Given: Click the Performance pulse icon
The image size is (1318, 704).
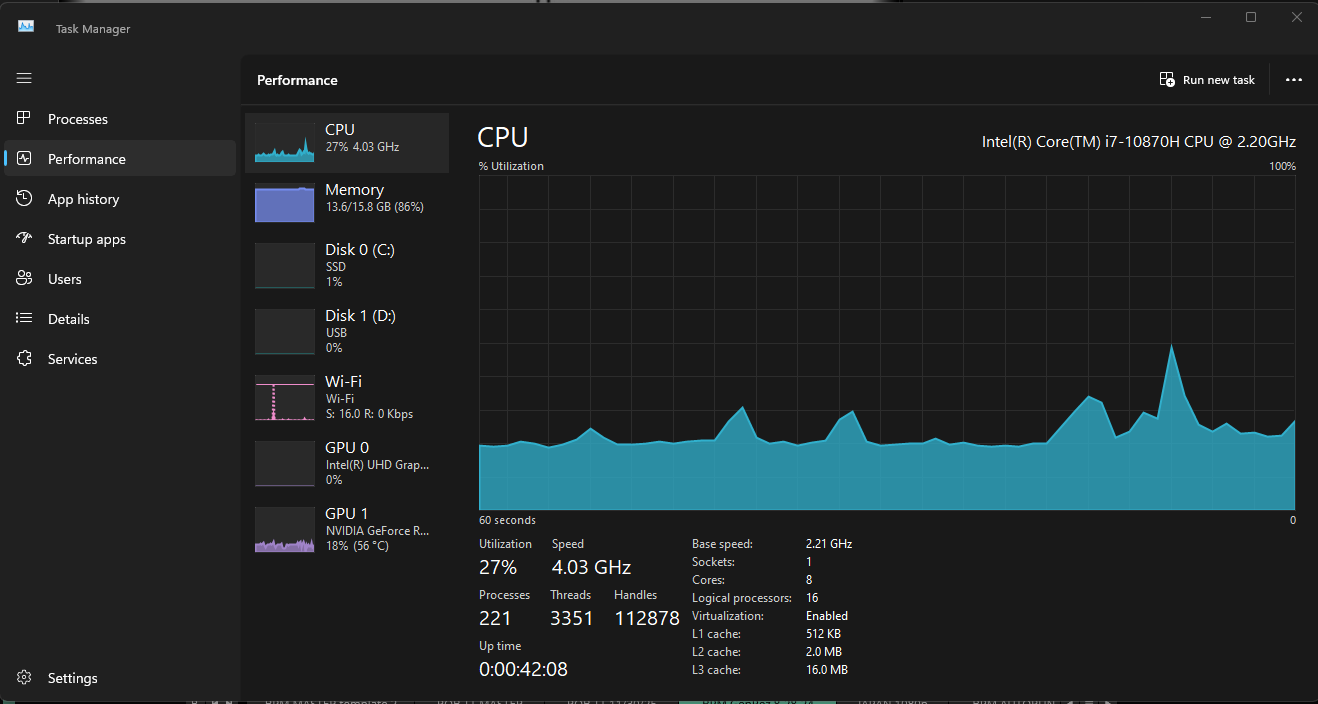Looking at the screenshot, I should tap(24, 159).
